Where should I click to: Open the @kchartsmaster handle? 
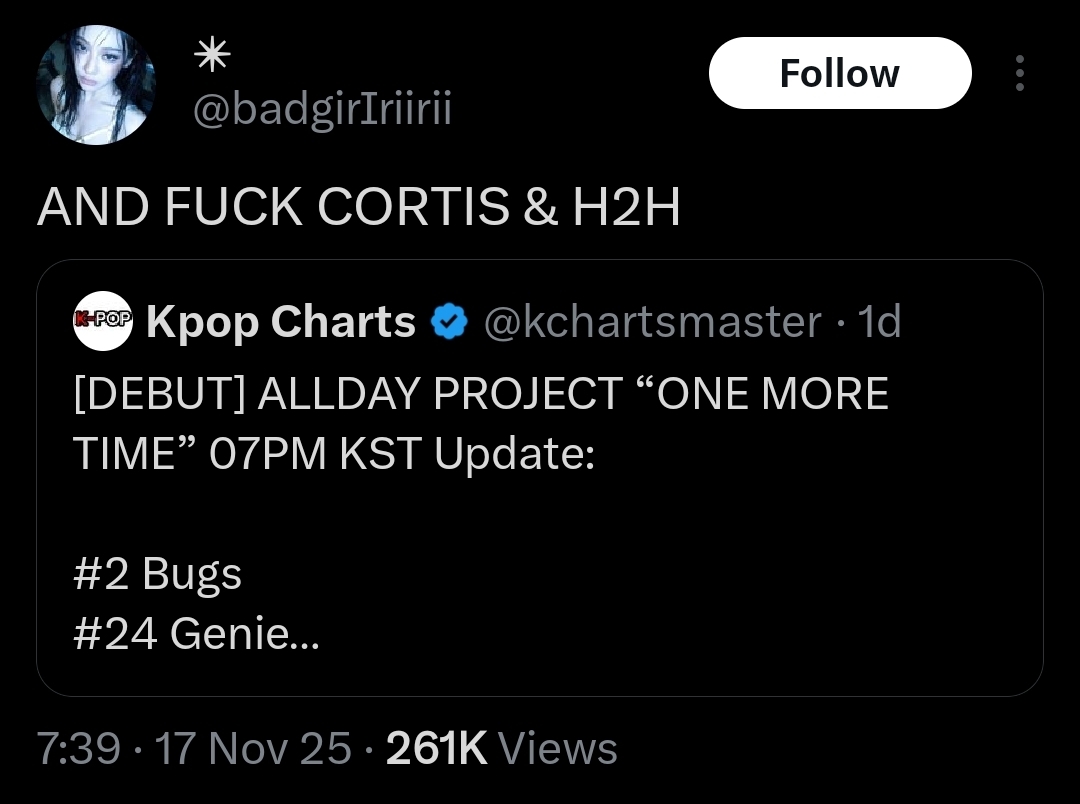point(653,321)
